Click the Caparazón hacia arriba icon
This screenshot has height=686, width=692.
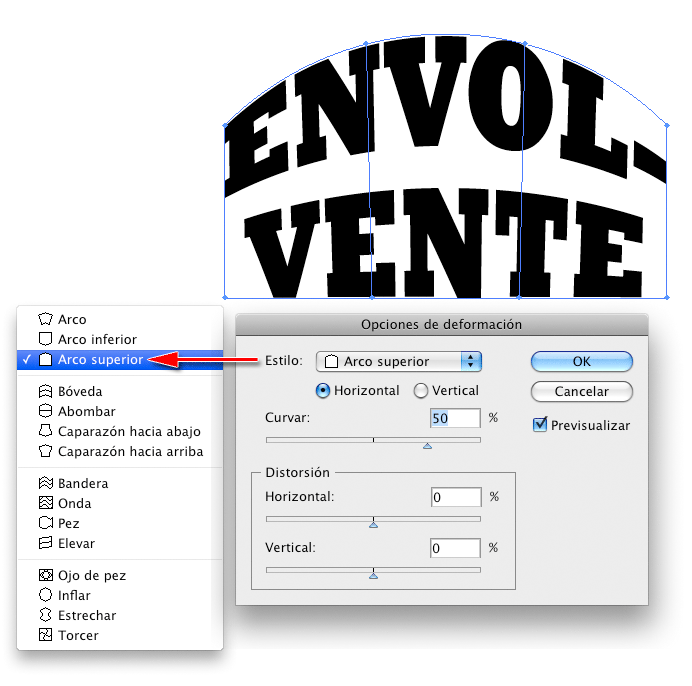pos(45,451)
